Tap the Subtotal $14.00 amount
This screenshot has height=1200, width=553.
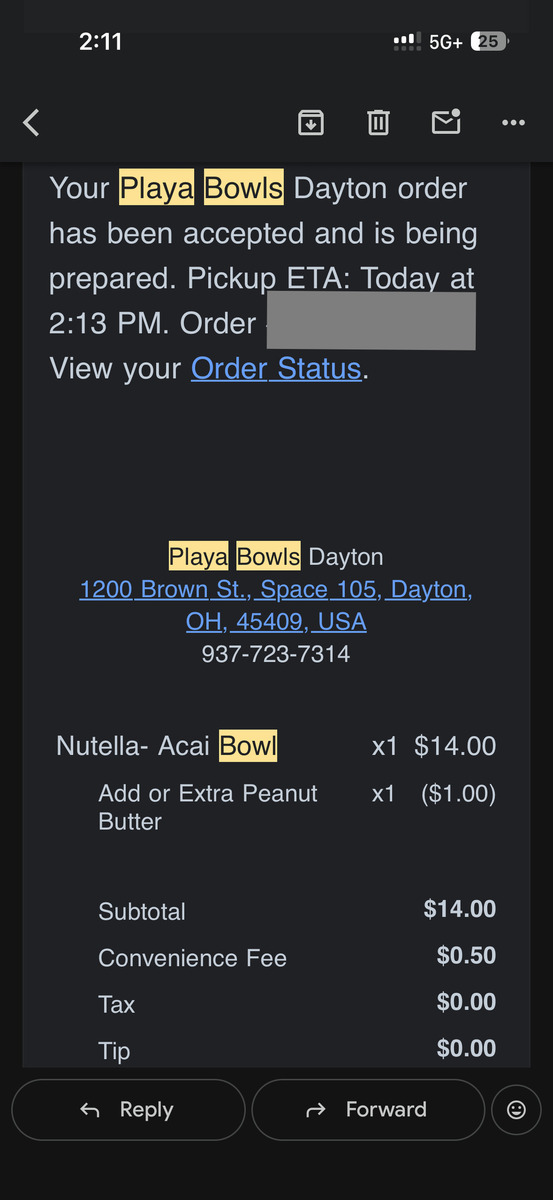pos(460,909)
